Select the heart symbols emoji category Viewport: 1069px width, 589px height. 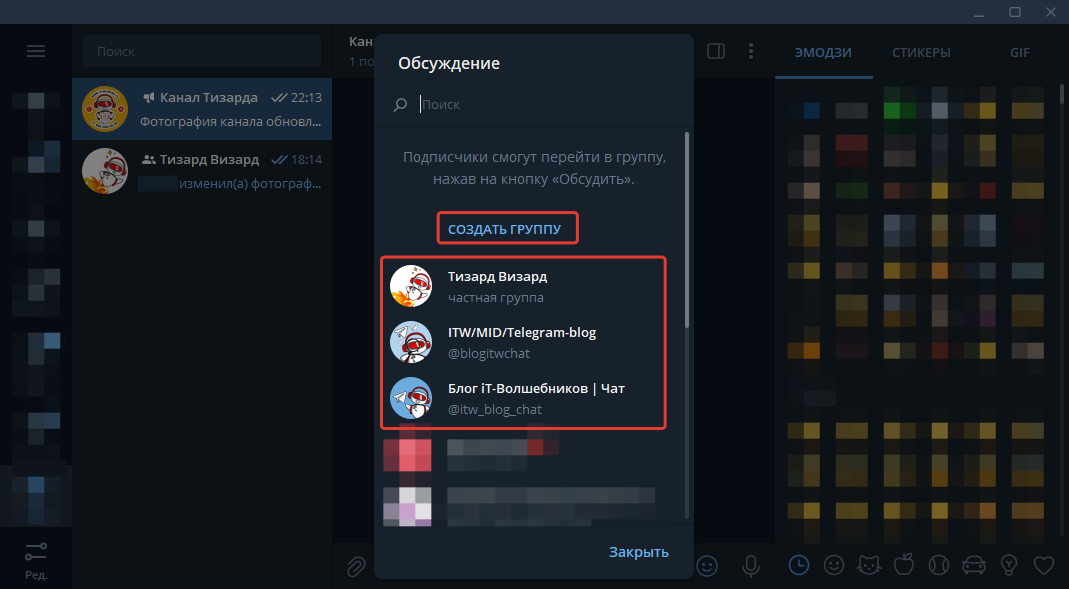click(1044, 564)
